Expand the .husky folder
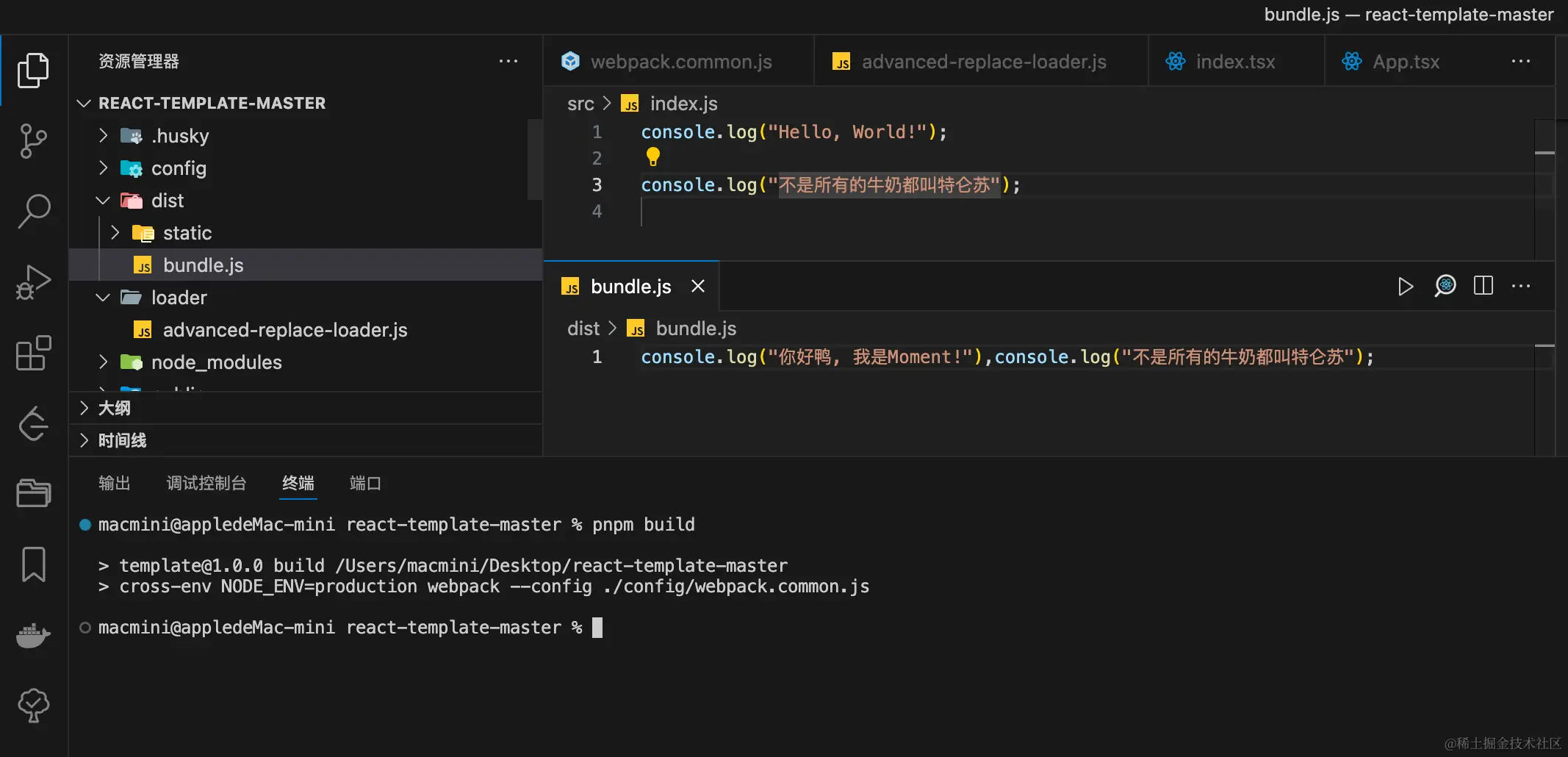Image resolution: width=1568 pixels, height=757 pixels. coord(104,136)
